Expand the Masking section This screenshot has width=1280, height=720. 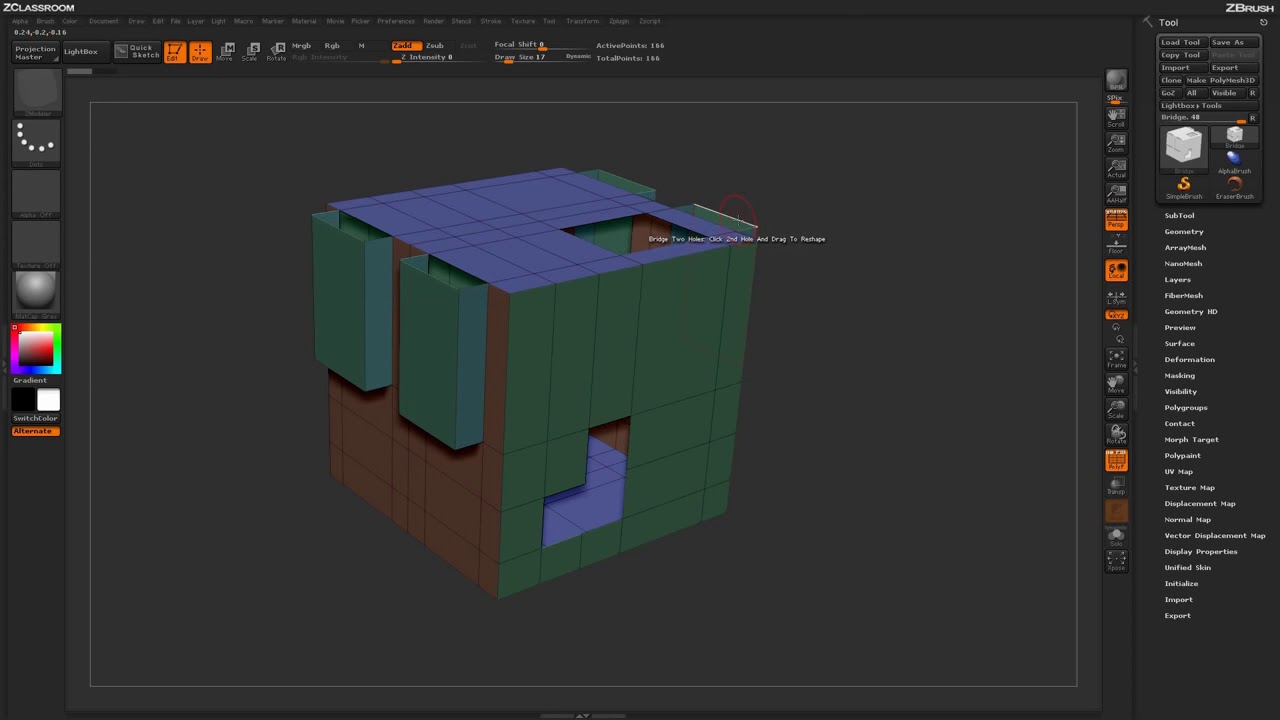[1180, 375]
